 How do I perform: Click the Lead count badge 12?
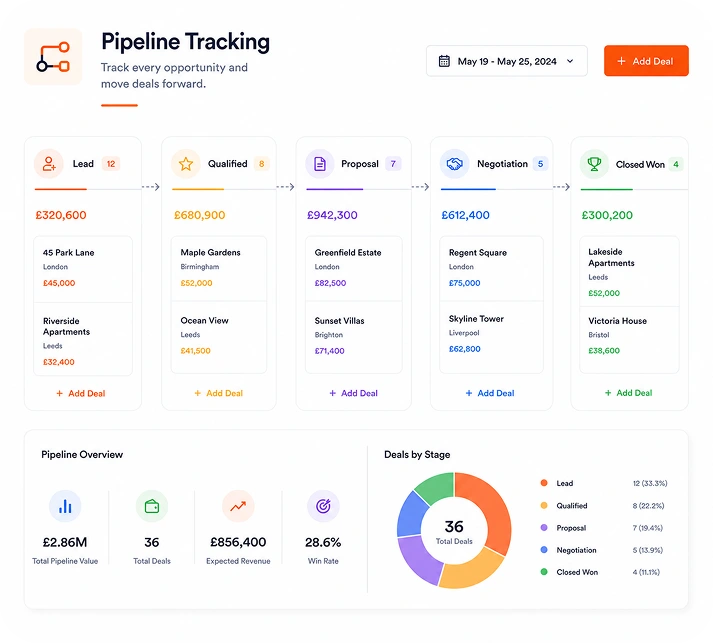111,164
